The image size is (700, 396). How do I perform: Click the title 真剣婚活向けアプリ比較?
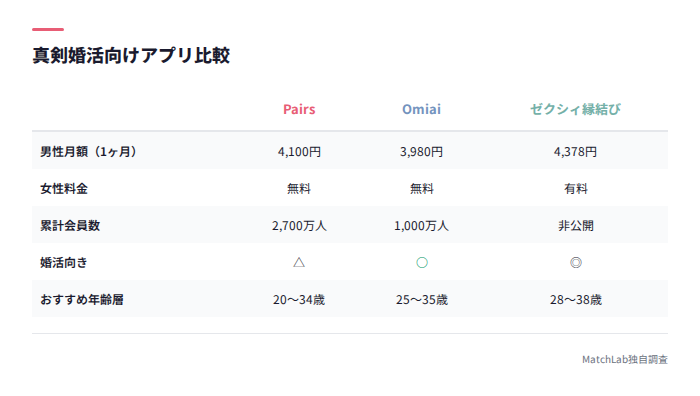(131, 56)
